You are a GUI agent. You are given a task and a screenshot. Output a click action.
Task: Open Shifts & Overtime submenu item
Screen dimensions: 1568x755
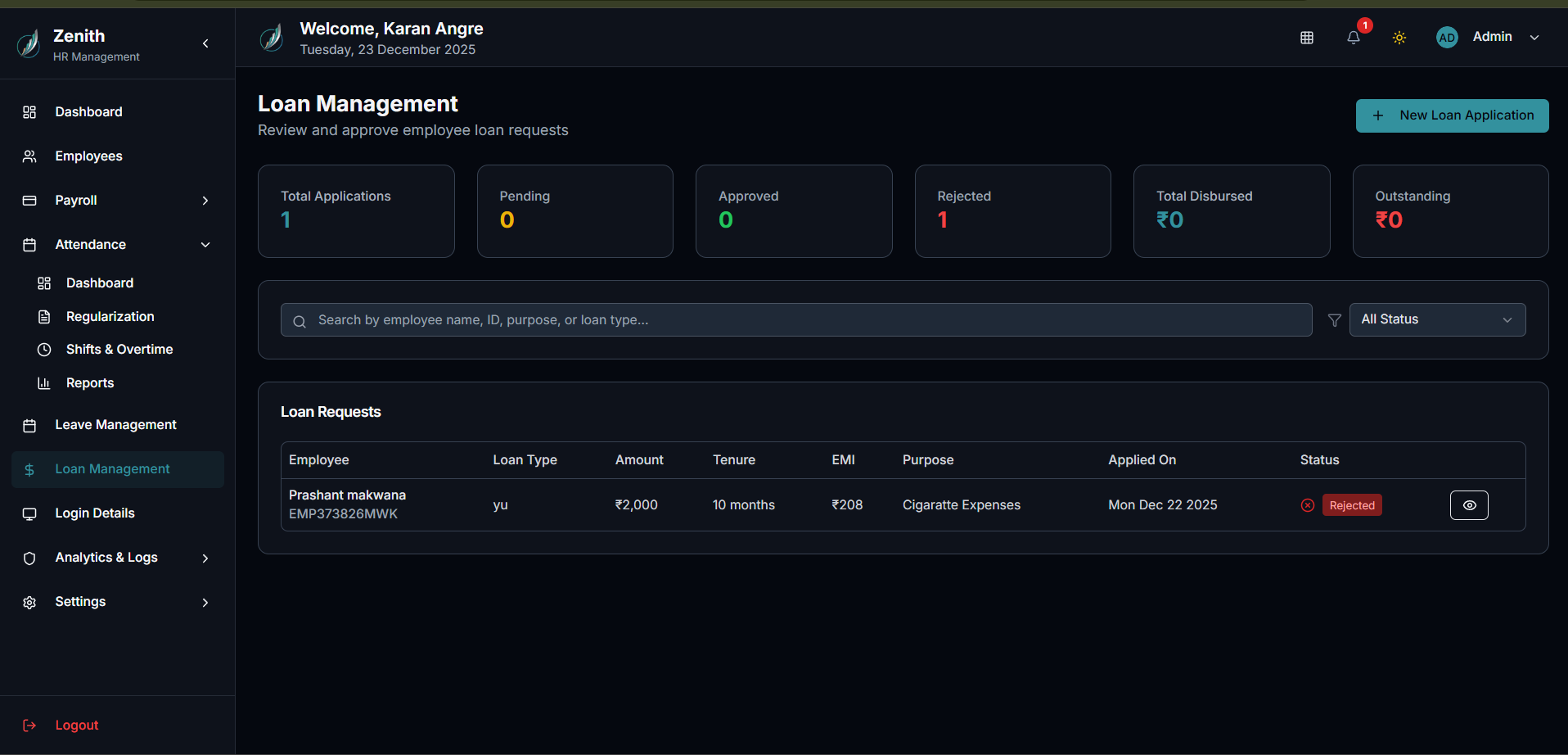(119, 350)
